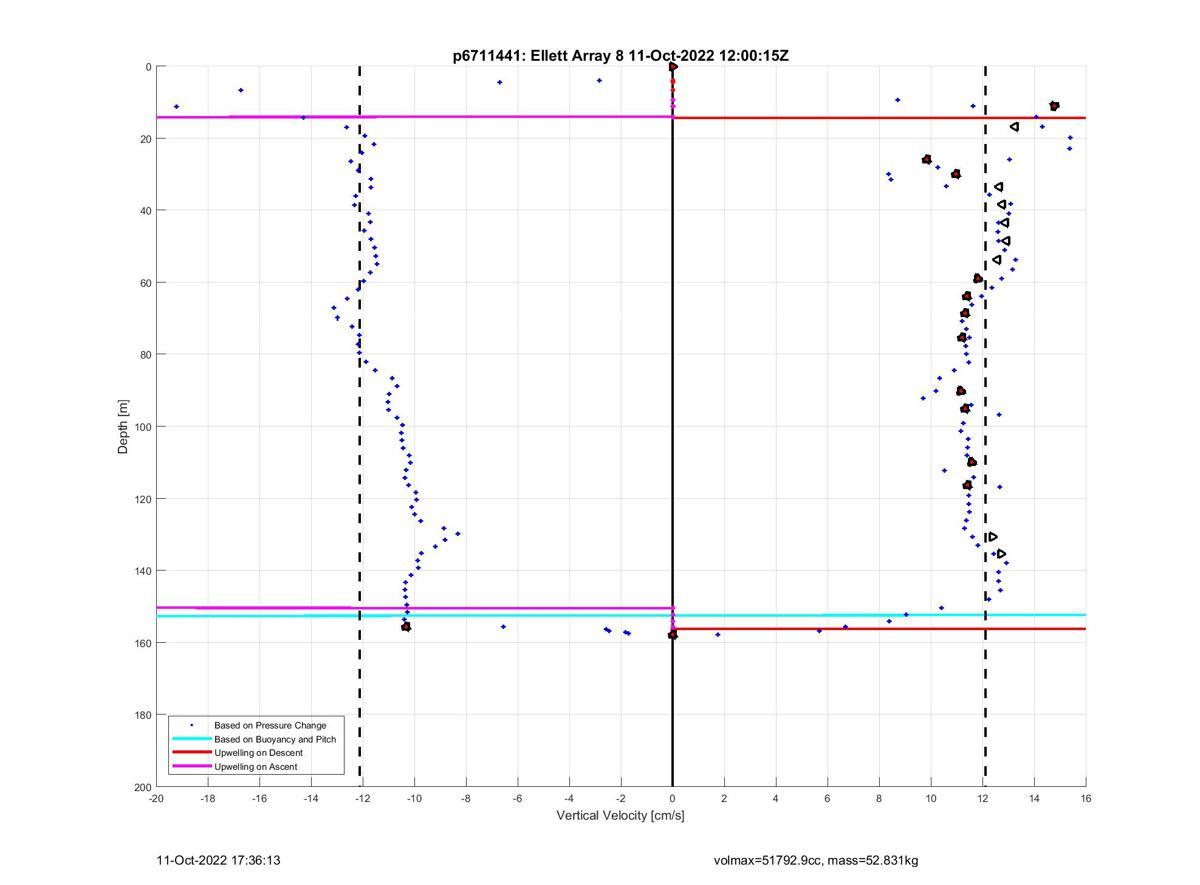1200x885 pixels.
Task: Click the 'Vertical Velocity [cm/s]' axis label
Action: [x=621, y=816]
